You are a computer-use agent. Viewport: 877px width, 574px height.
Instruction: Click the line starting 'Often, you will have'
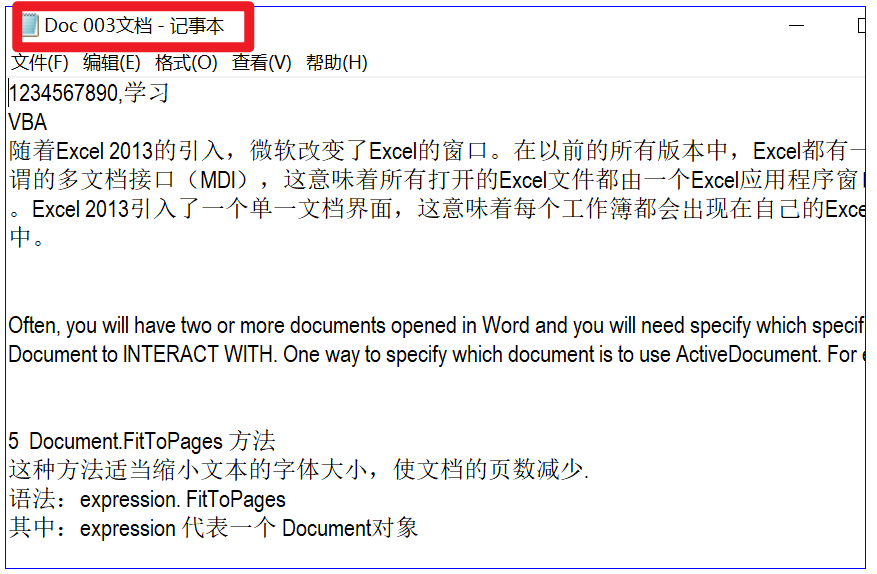[437, 326]
